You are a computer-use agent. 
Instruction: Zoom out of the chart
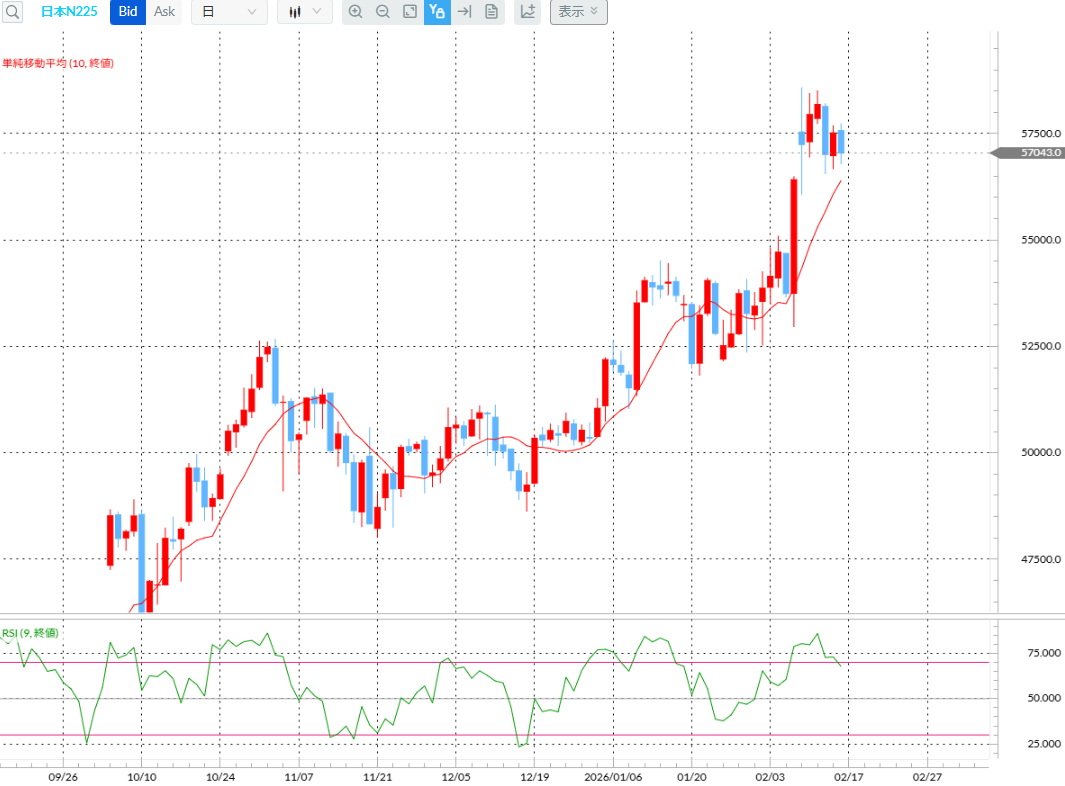(x=382, y=12)
